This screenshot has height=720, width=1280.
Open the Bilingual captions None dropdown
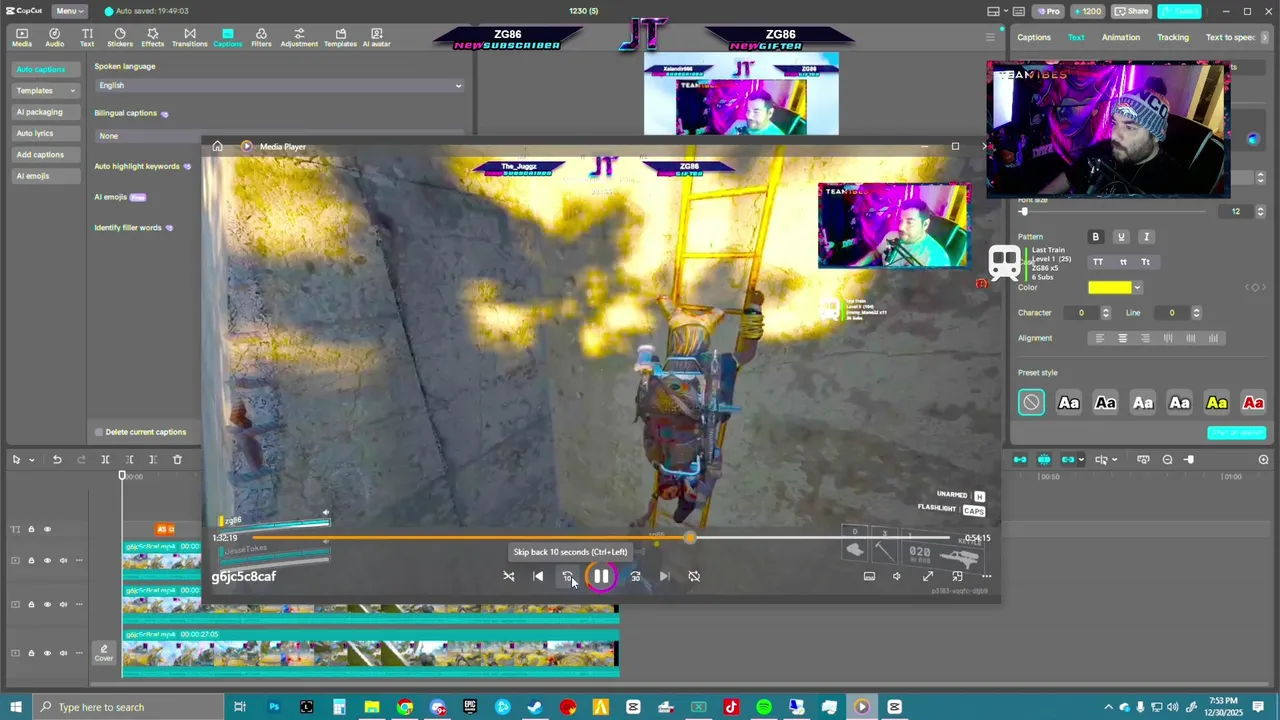(x=279, y=135)
